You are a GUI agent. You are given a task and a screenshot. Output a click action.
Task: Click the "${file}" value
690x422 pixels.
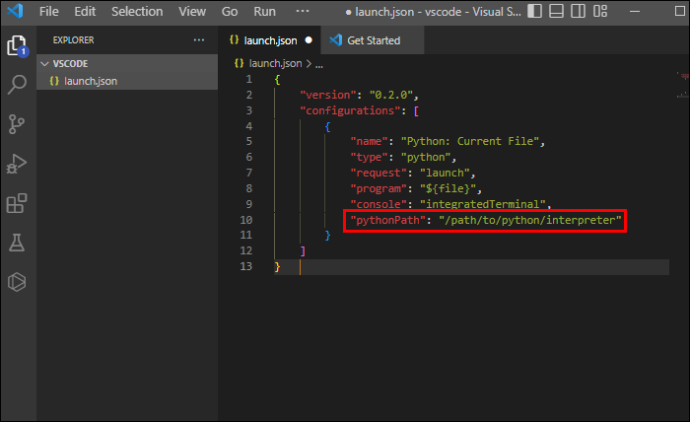tap(448, 189)
